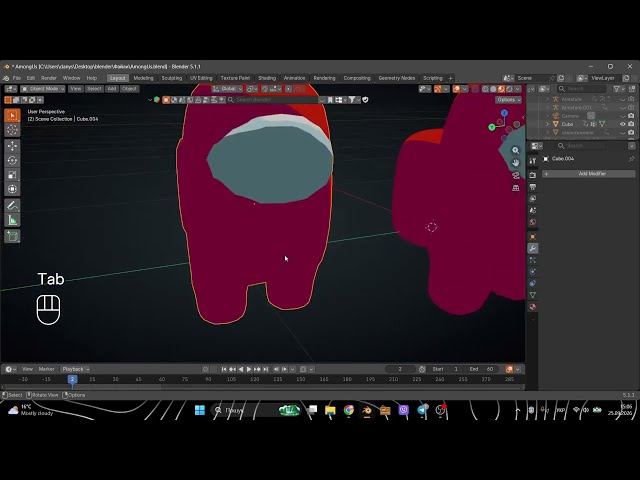Image resolution: width=640 pixels, height=480 pixels.
Task: Switch to the Sculpting workspace tab
Action: [x=171, y=78]
